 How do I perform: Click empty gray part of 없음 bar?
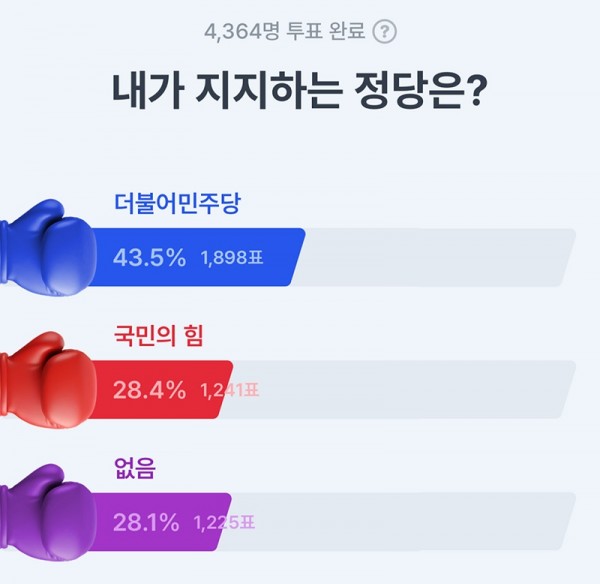[405, 522]
